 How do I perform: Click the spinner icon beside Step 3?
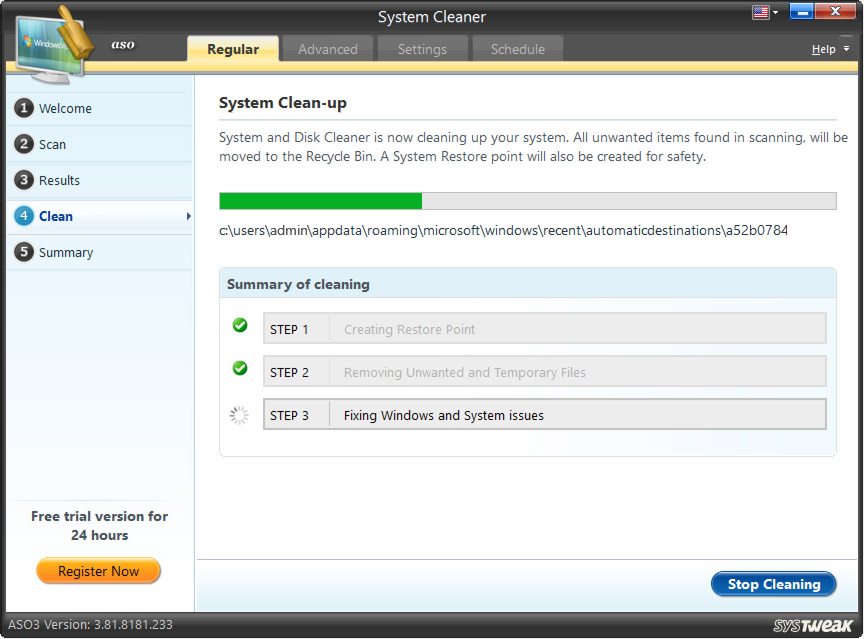(239, 414)
